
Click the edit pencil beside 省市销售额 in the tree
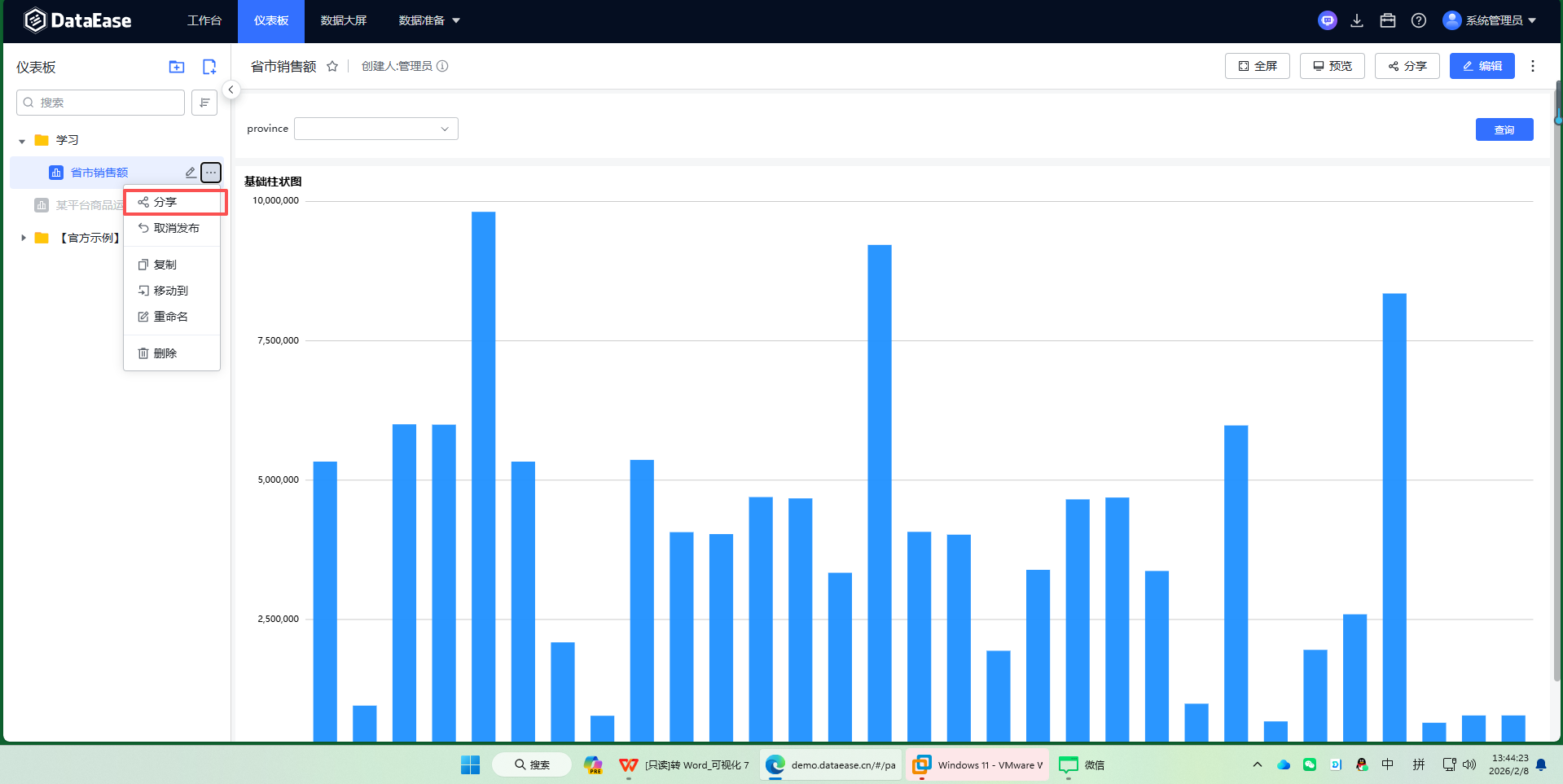191,172
